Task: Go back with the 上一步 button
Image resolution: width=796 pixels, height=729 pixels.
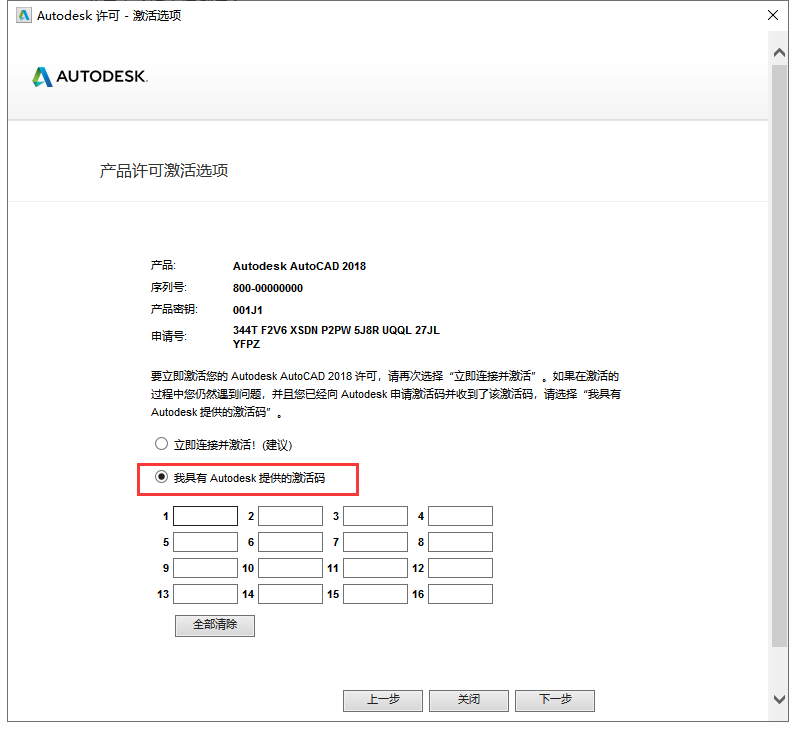Action: 383,701
